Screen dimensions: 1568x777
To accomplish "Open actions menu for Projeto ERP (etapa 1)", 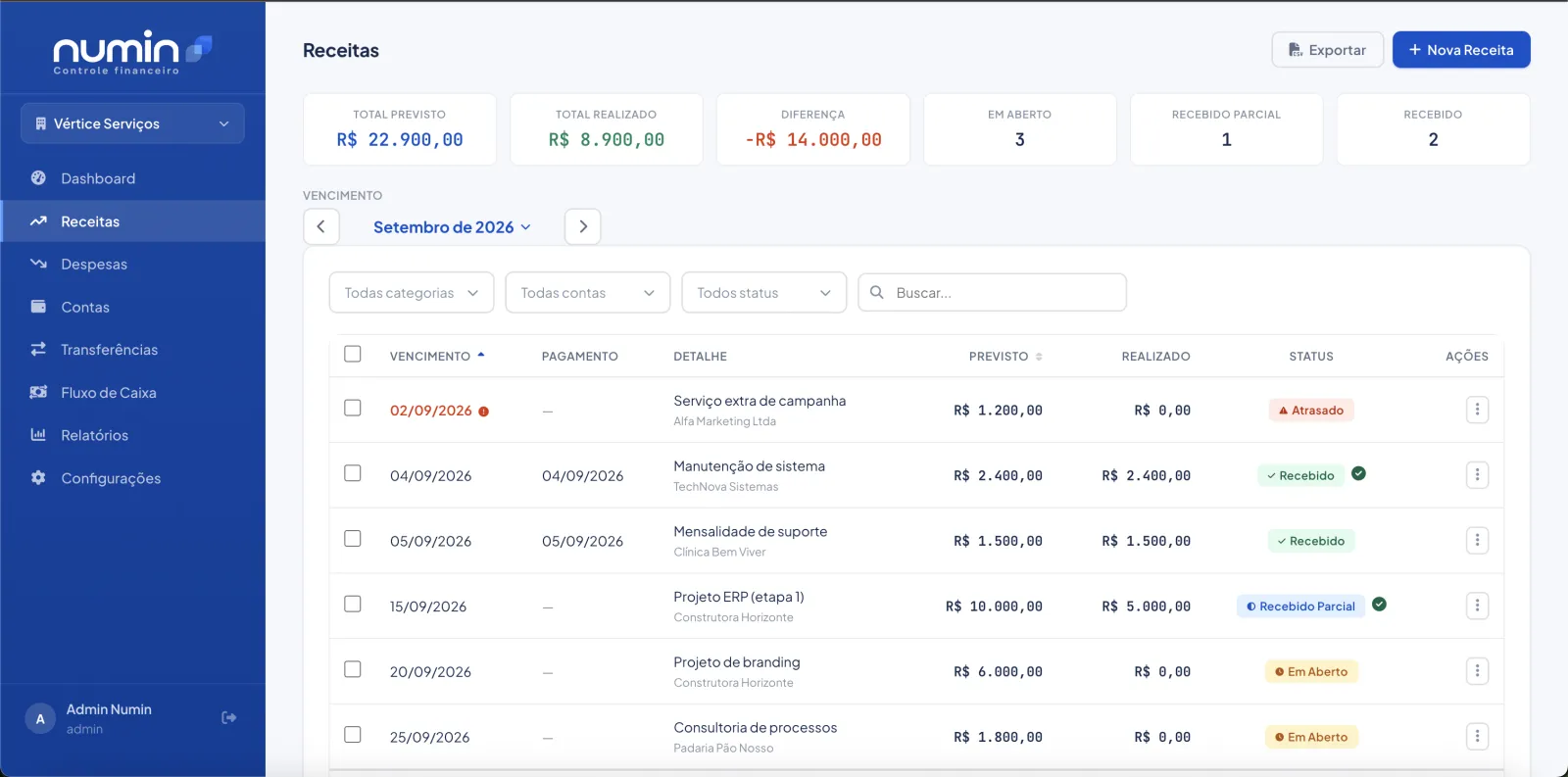I will pos(1477,606).
